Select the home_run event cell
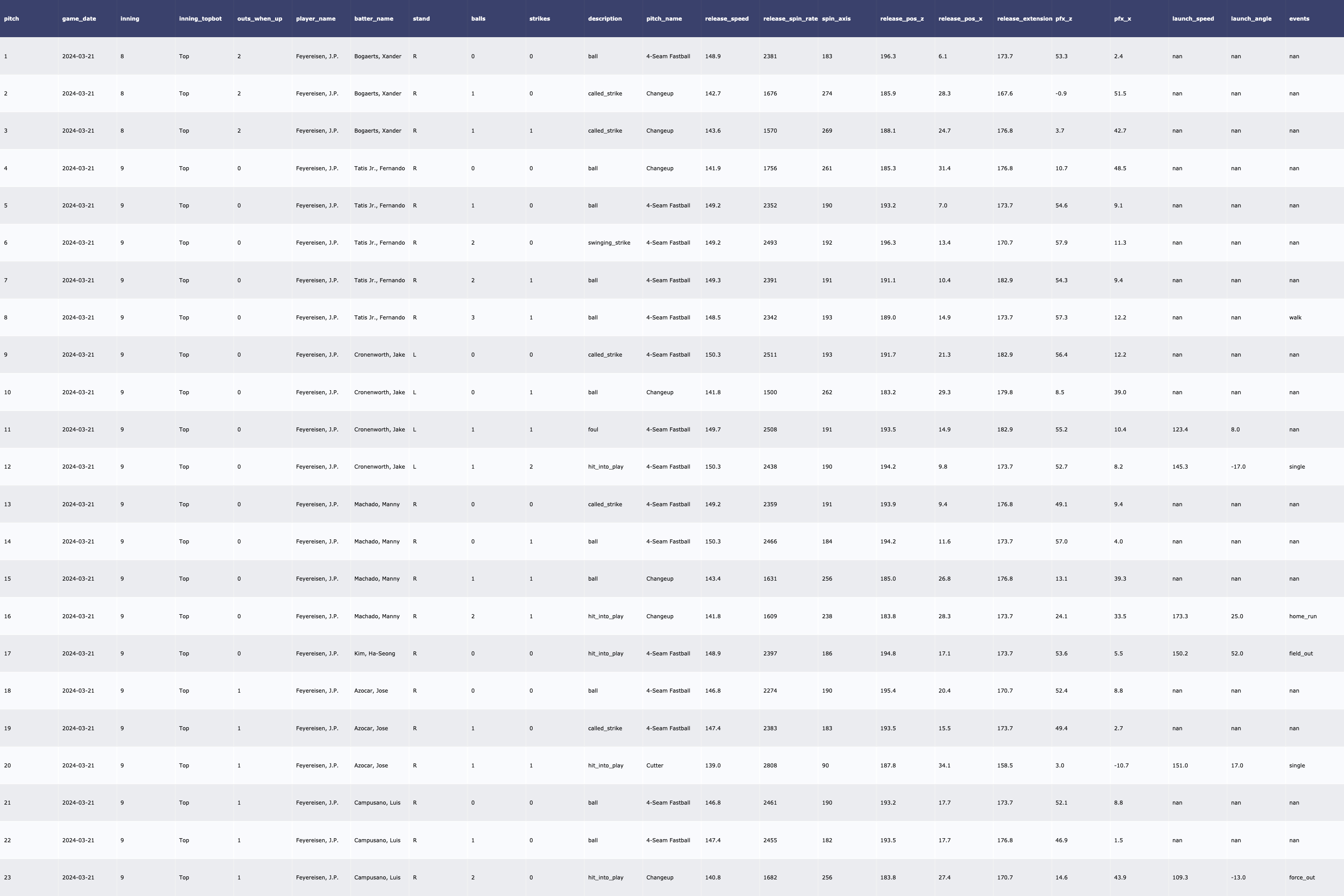This screenshot has height=896, width=1344. pos(1302,616)
